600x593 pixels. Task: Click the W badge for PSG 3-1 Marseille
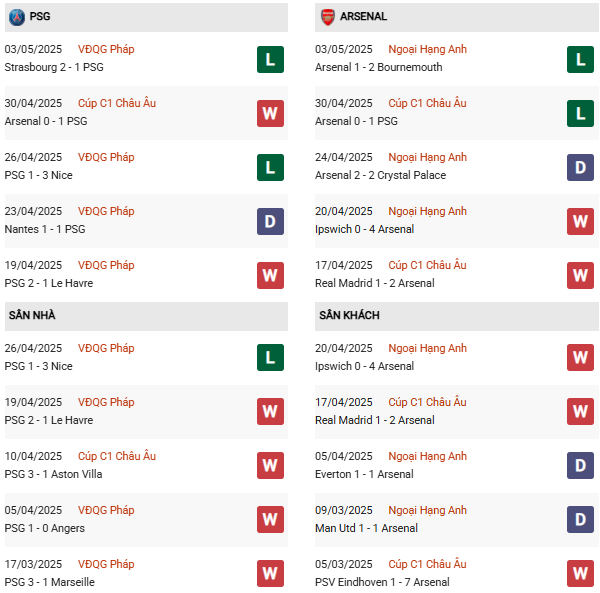271,573
